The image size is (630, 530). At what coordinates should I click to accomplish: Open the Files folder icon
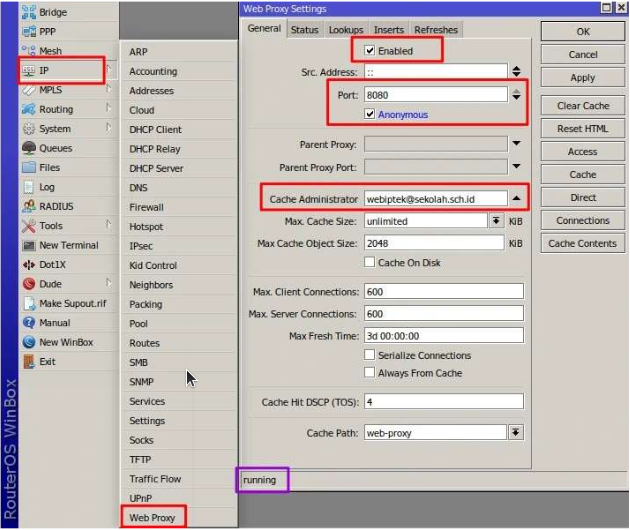28,167
